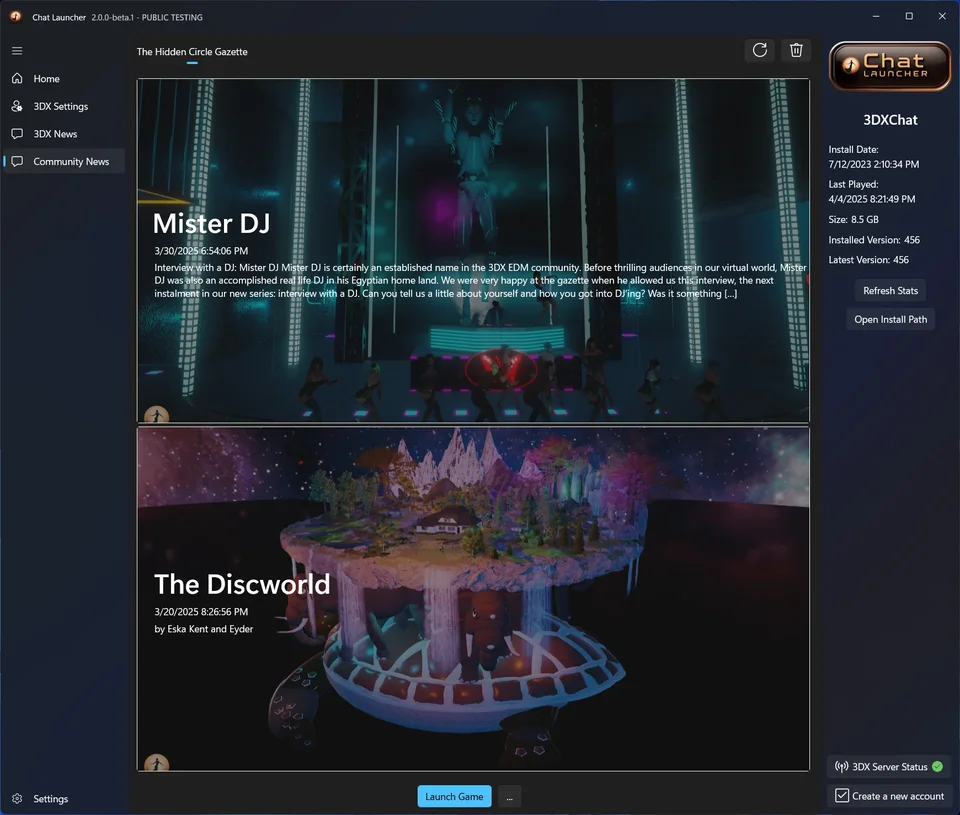Click date 3/30/2025 6:54:06 PM

coord(201,251)
